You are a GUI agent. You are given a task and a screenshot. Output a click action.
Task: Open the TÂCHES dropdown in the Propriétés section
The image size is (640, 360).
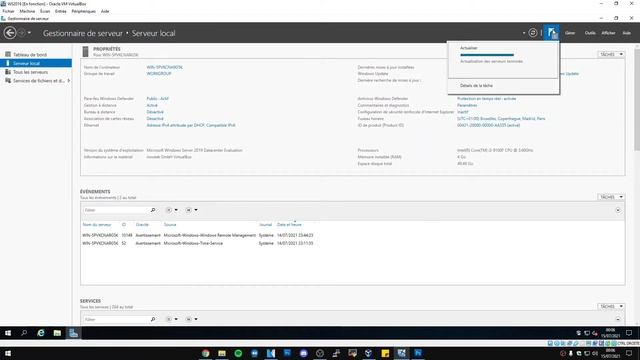[611, 54]
